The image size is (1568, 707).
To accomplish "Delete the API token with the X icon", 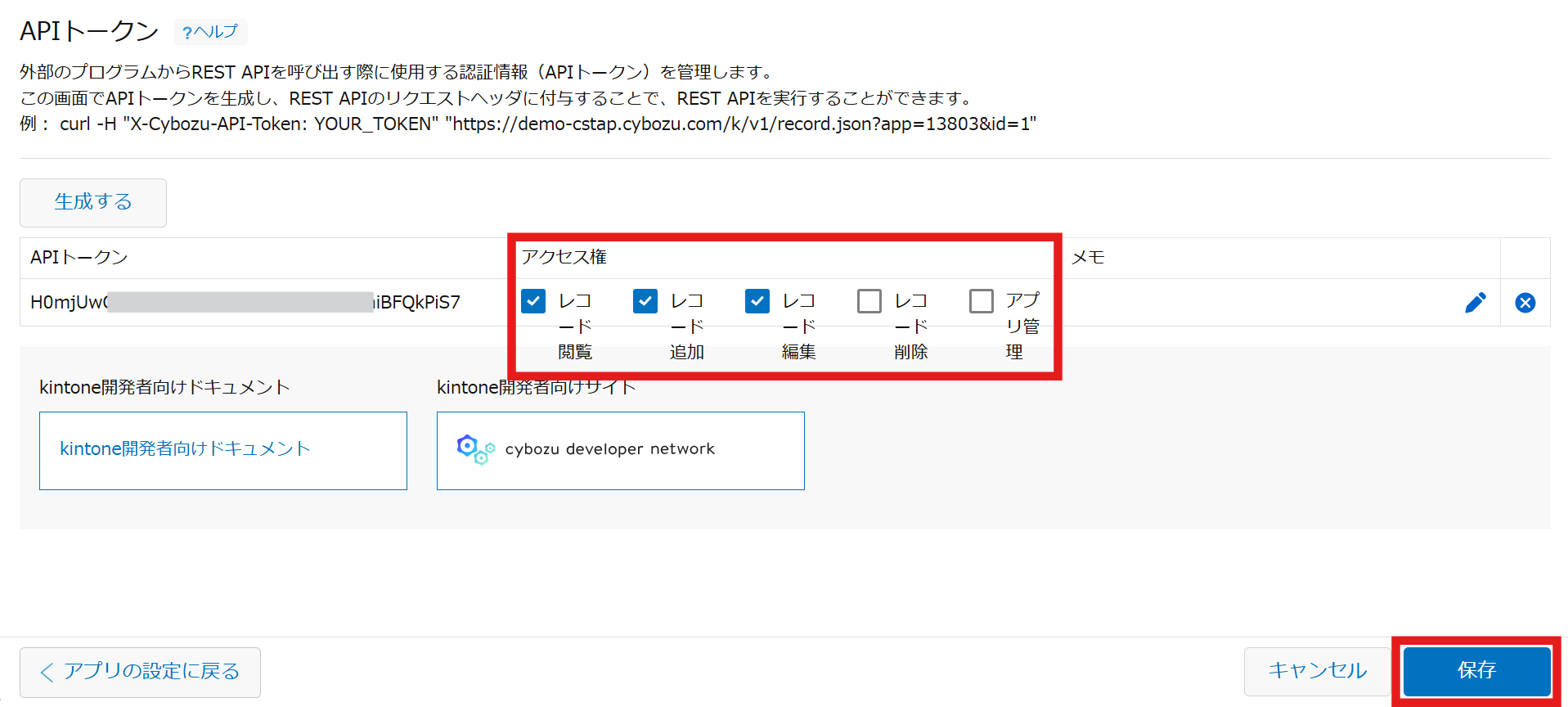I will 1525,303.
